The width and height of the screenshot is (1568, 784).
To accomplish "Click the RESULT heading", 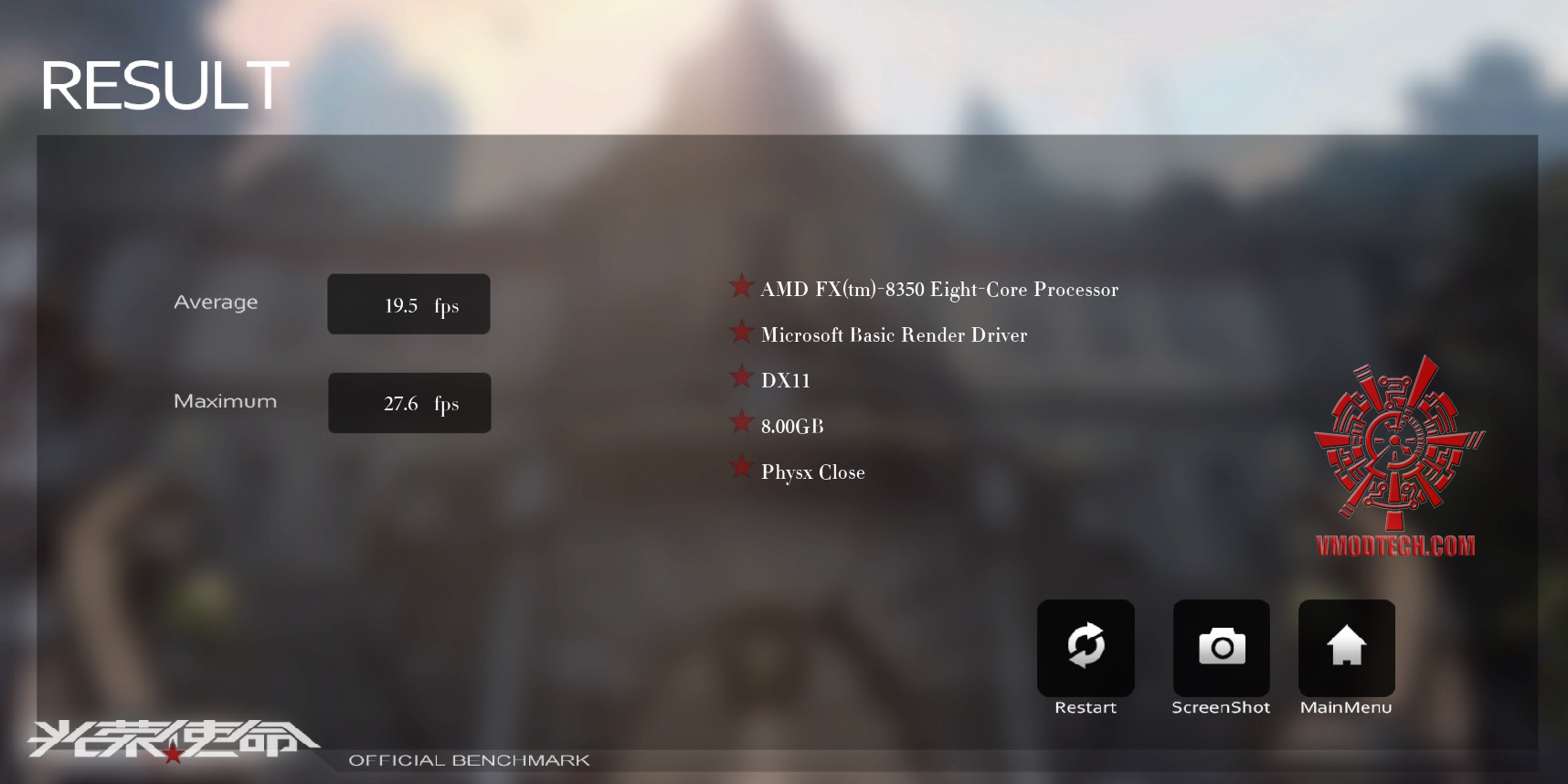I will pos(164,86).
